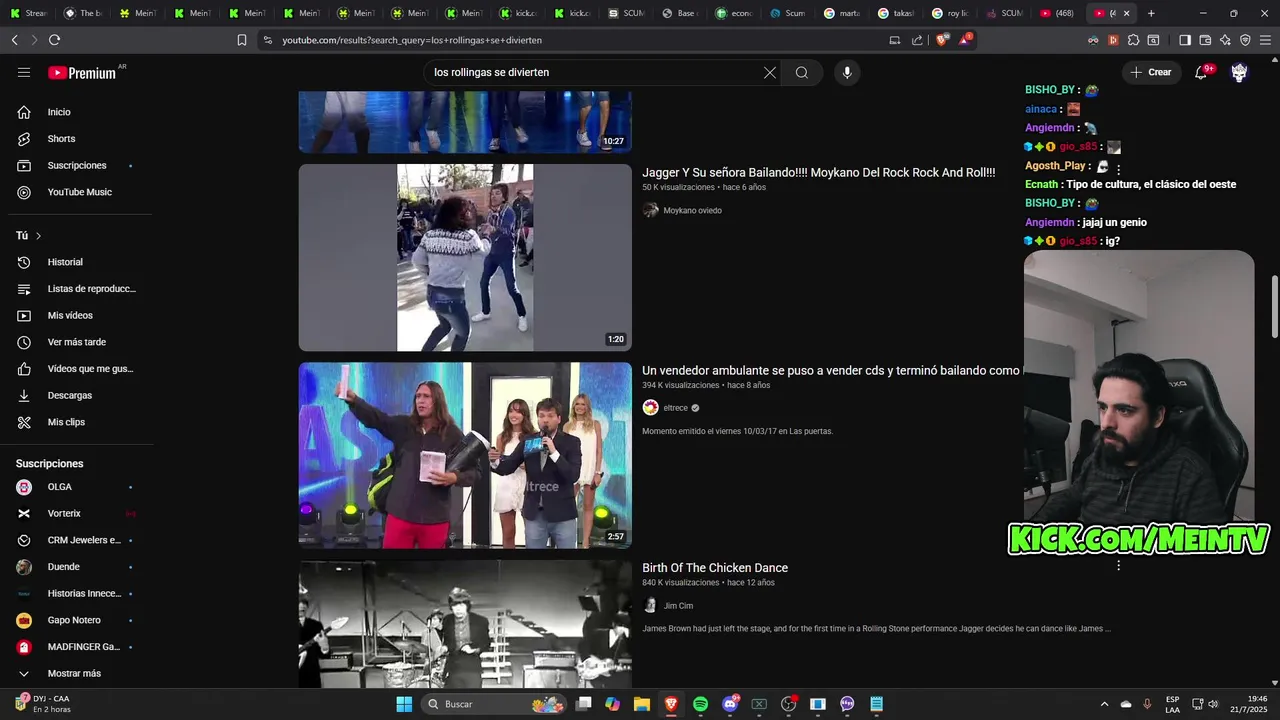This screenshot has height=720, width=1280.
Task: Switch to the roy lic Google tab
Action: point(950,13)
